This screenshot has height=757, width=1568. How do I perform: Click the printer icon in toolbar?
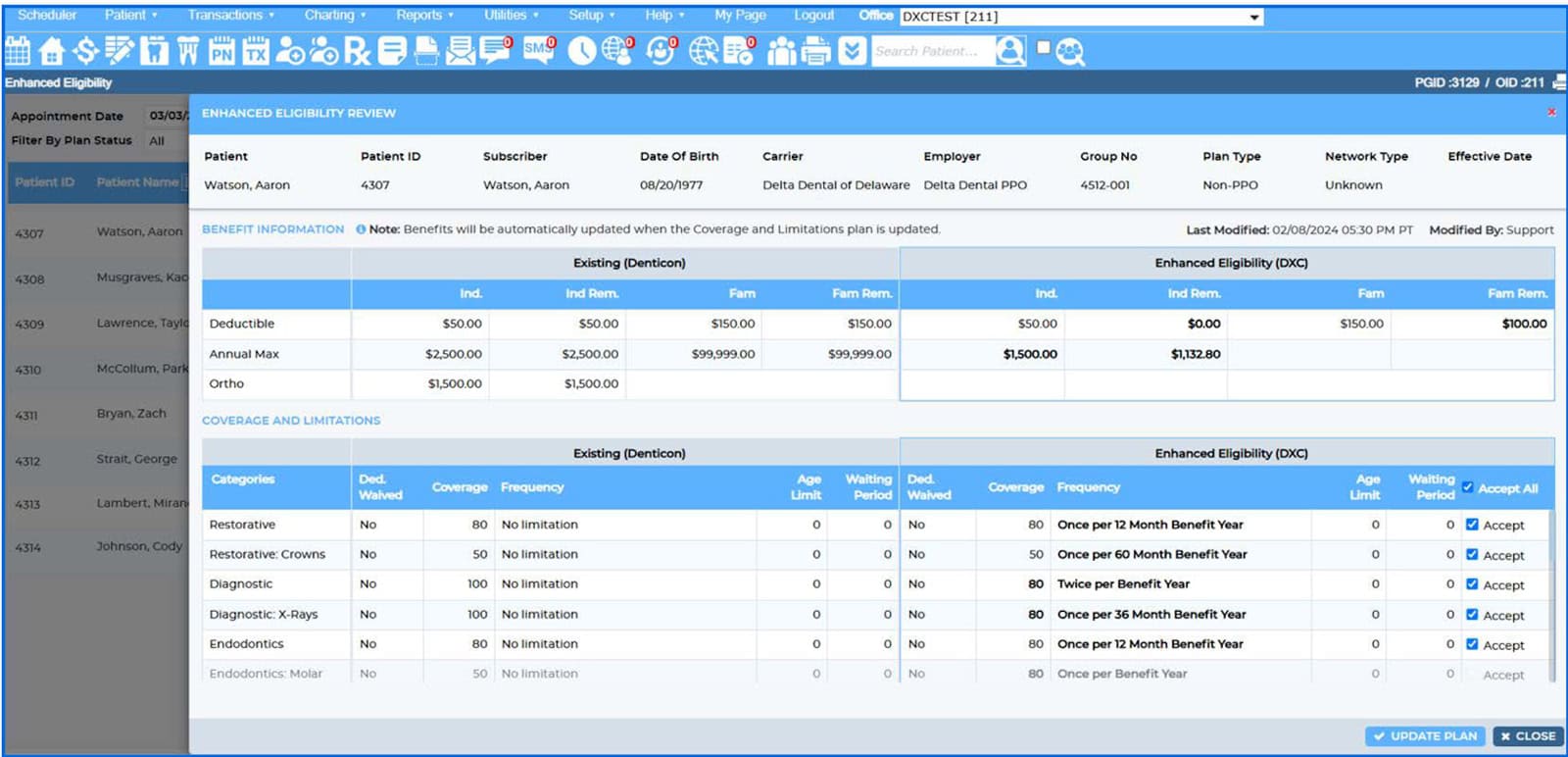pos(815,51)
